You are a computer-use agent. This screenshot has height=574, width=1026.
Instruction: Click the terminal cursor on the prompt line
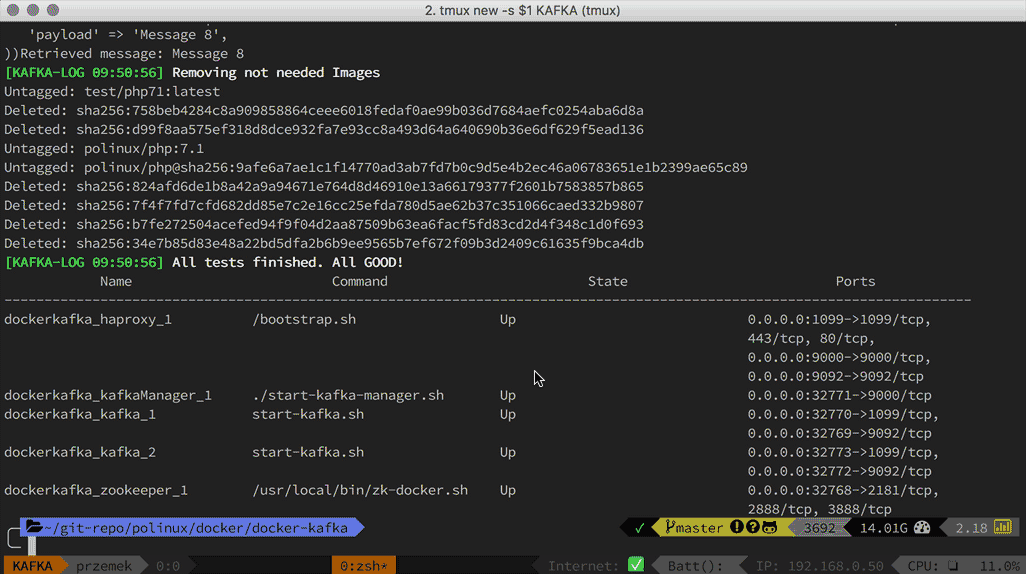coord(32,545)
